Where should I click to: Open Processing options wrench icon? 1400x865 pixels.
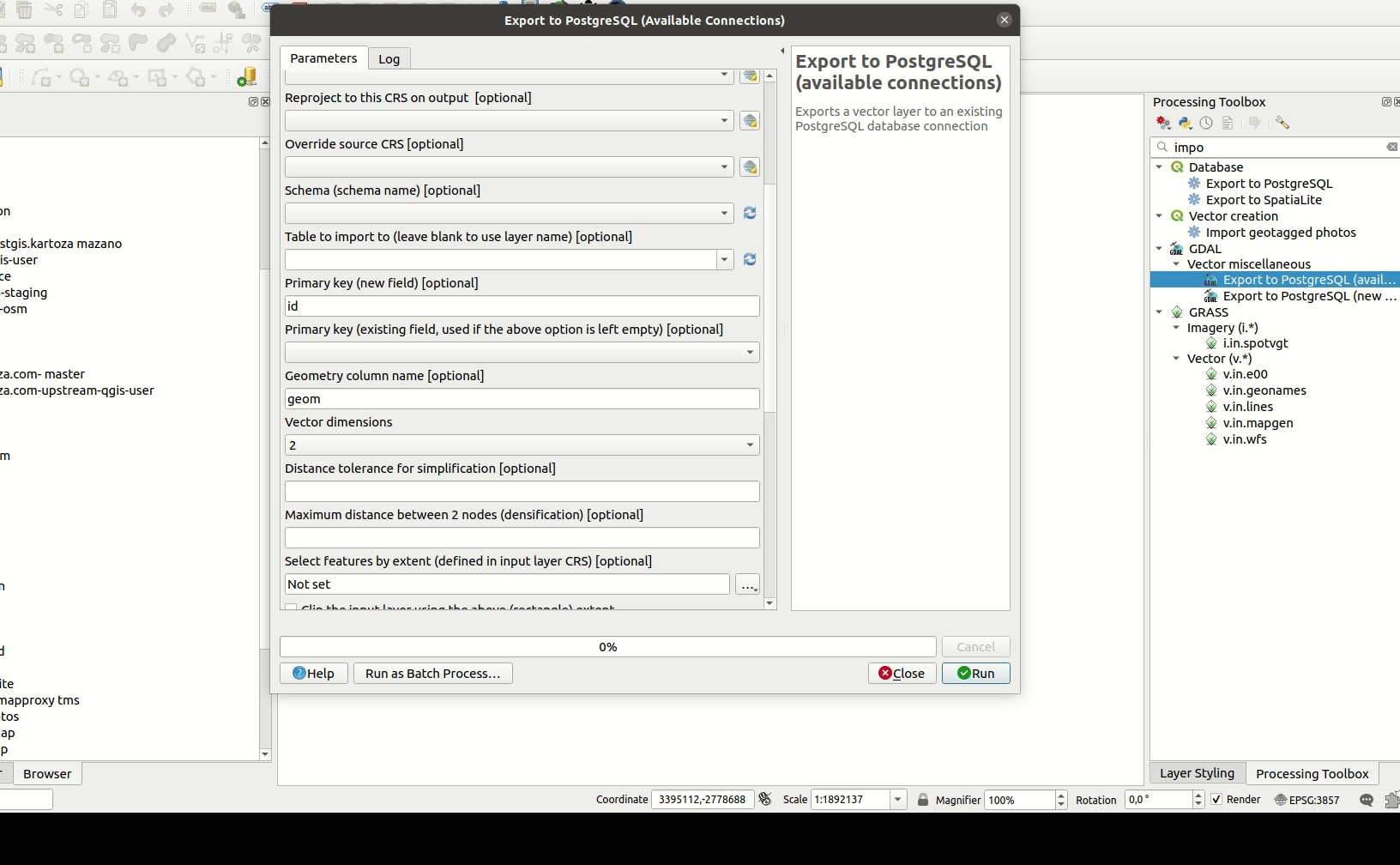pyautogui.click(x=1282, y=123)
